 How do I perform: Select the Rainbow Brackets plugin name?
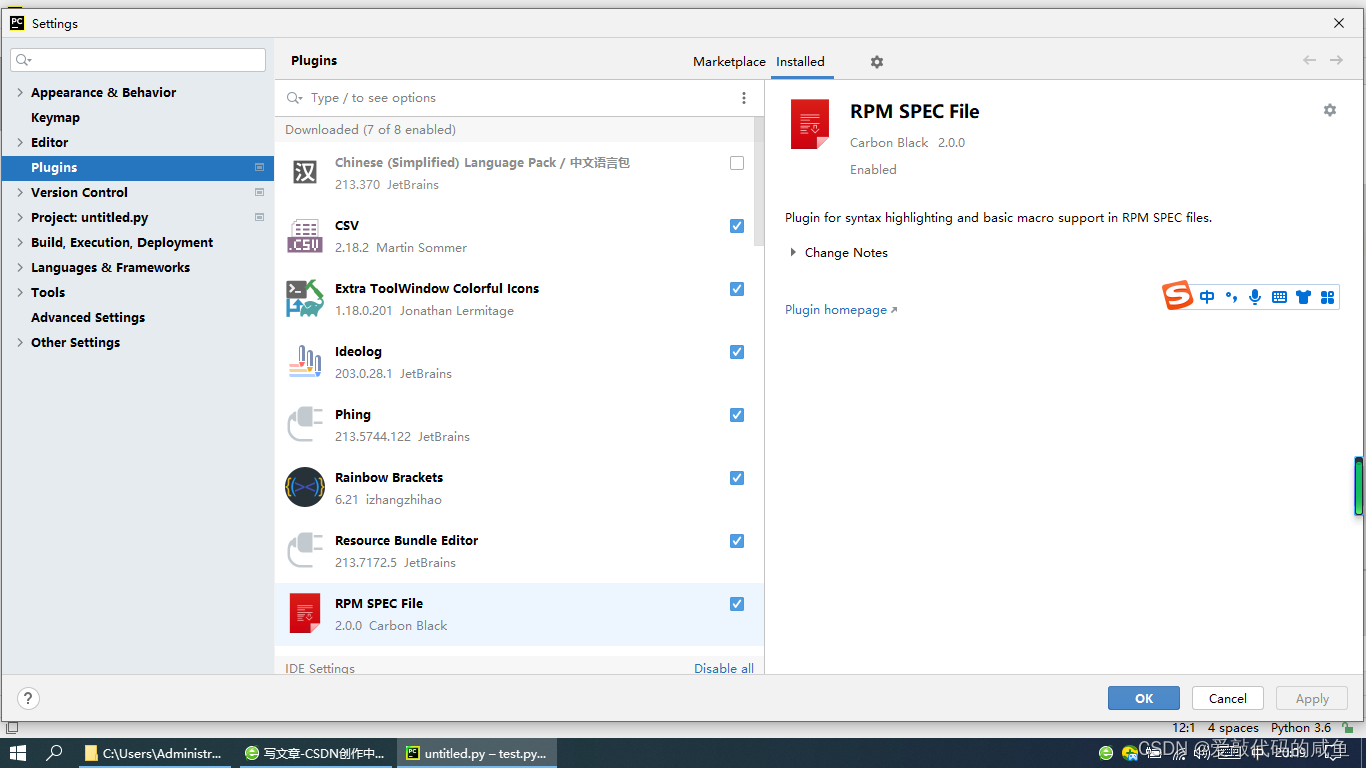[389, 477]
